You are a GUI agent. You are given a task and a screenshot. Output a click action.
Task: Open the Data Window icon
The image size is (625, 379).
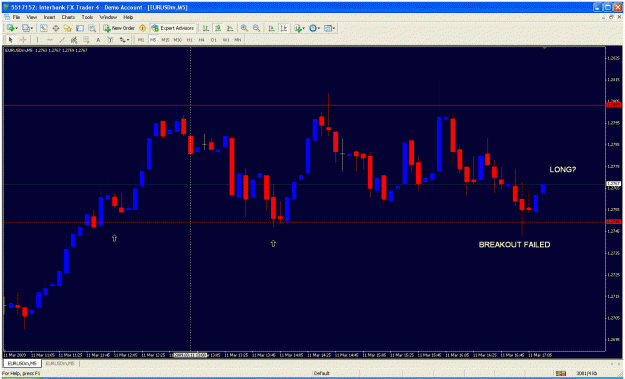click(x=56, y=28)
